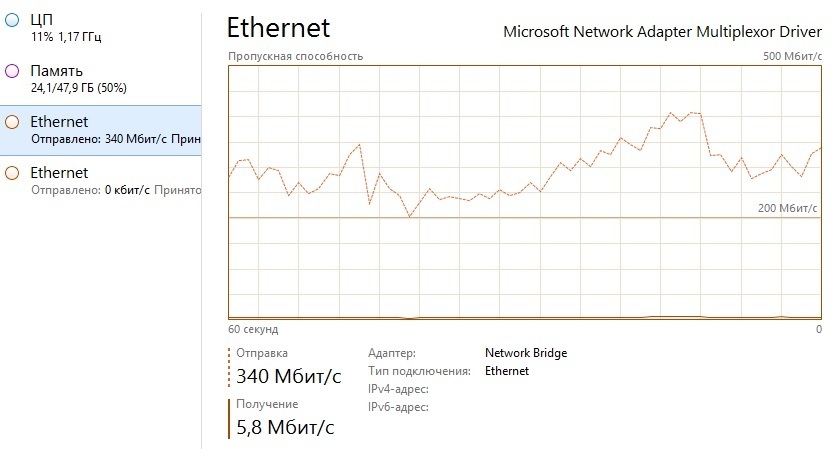Image resolution: width=833 pixels, height=449 pixels.
Task: Click the throughput graph peak area
Action: point(685,116)
